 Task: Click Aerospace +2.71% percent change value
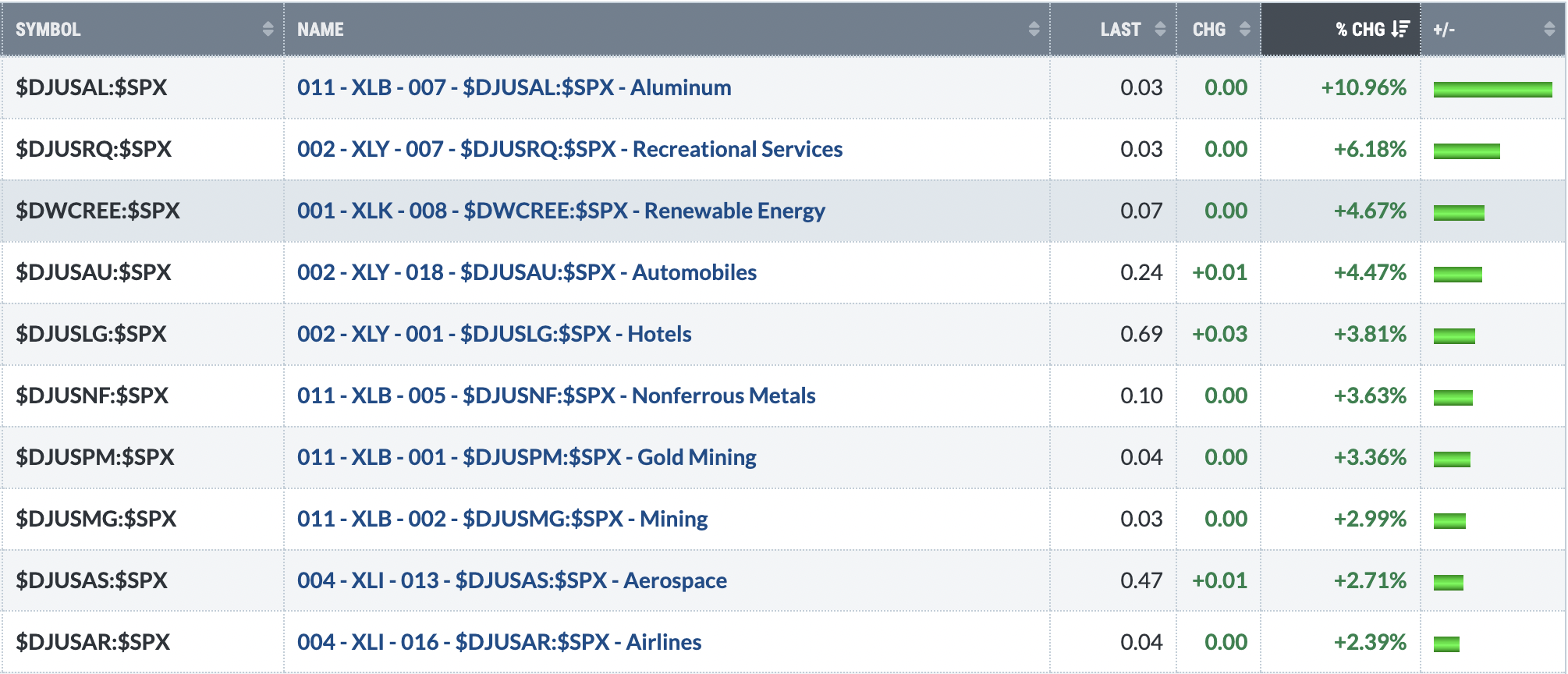(1370, 580)
